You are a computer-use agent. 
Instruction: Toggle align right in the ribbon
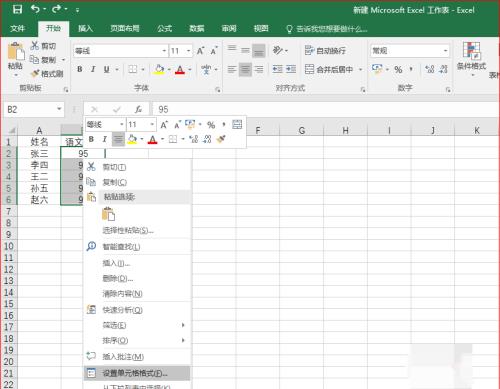tap(259, 69)
